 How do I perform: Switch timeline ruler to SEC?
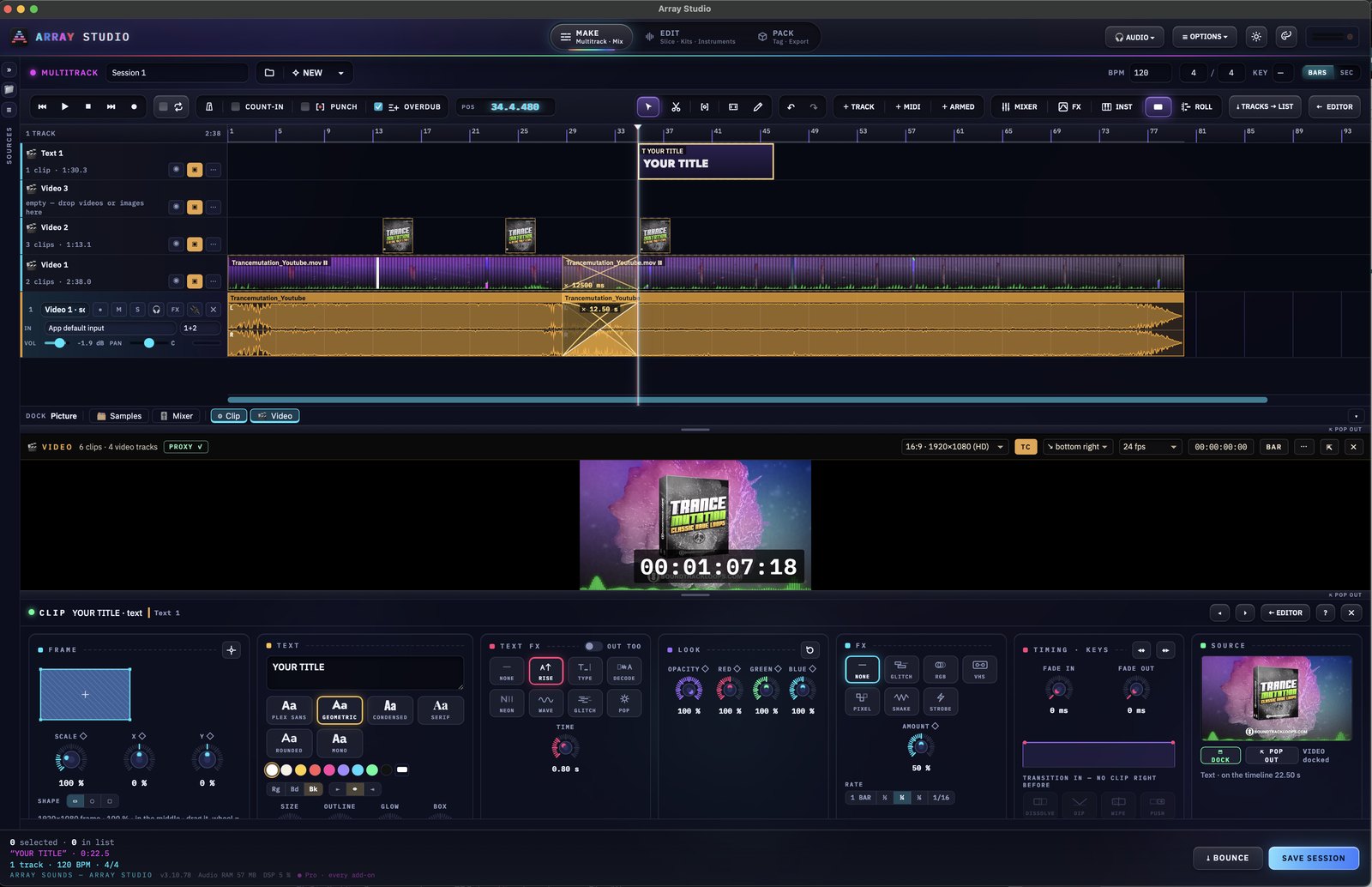click(x=1346, y=73)
